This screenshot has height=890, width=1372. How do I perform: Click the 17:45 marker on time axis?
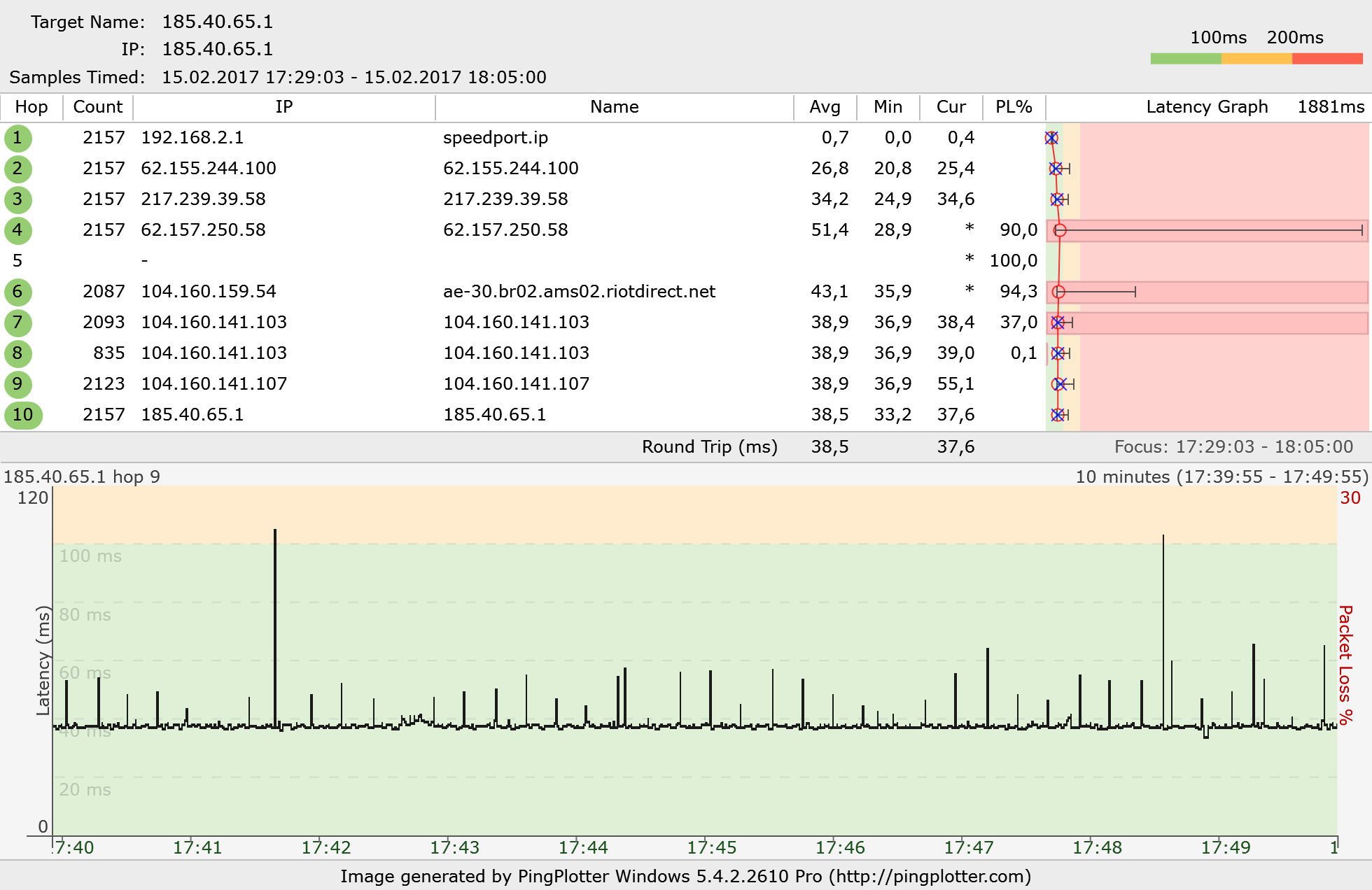pyautogui.click(x=711, y=848)
